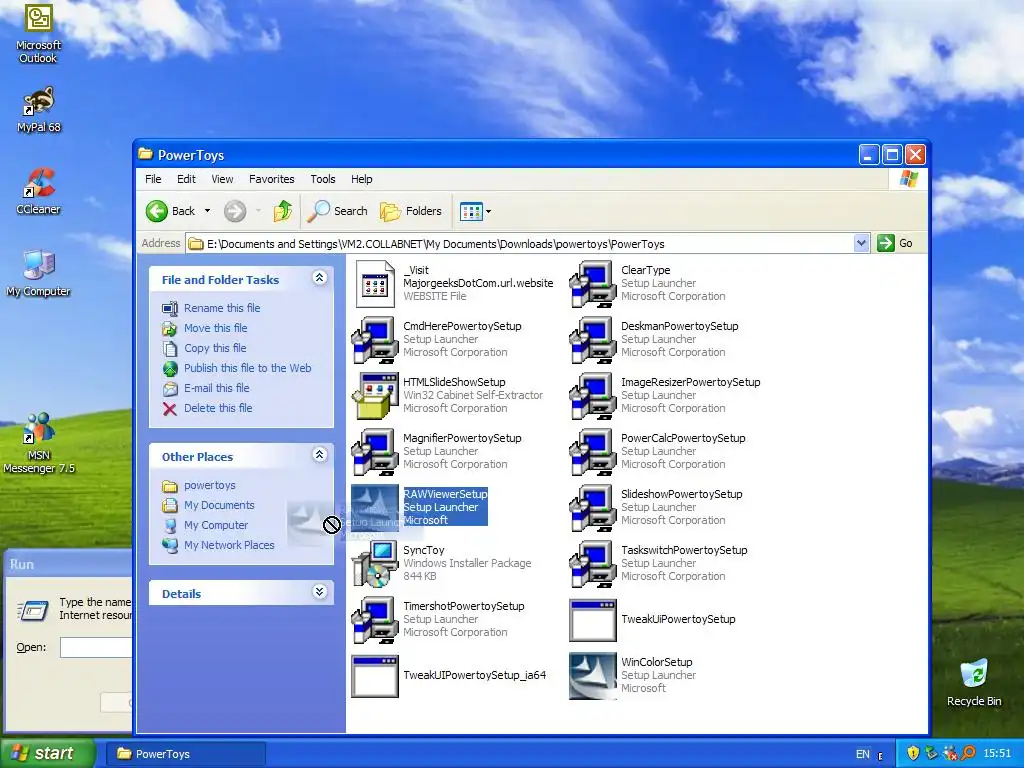Click the Start button
This screenshot has width=1024, height=768.
coord(46,754)
